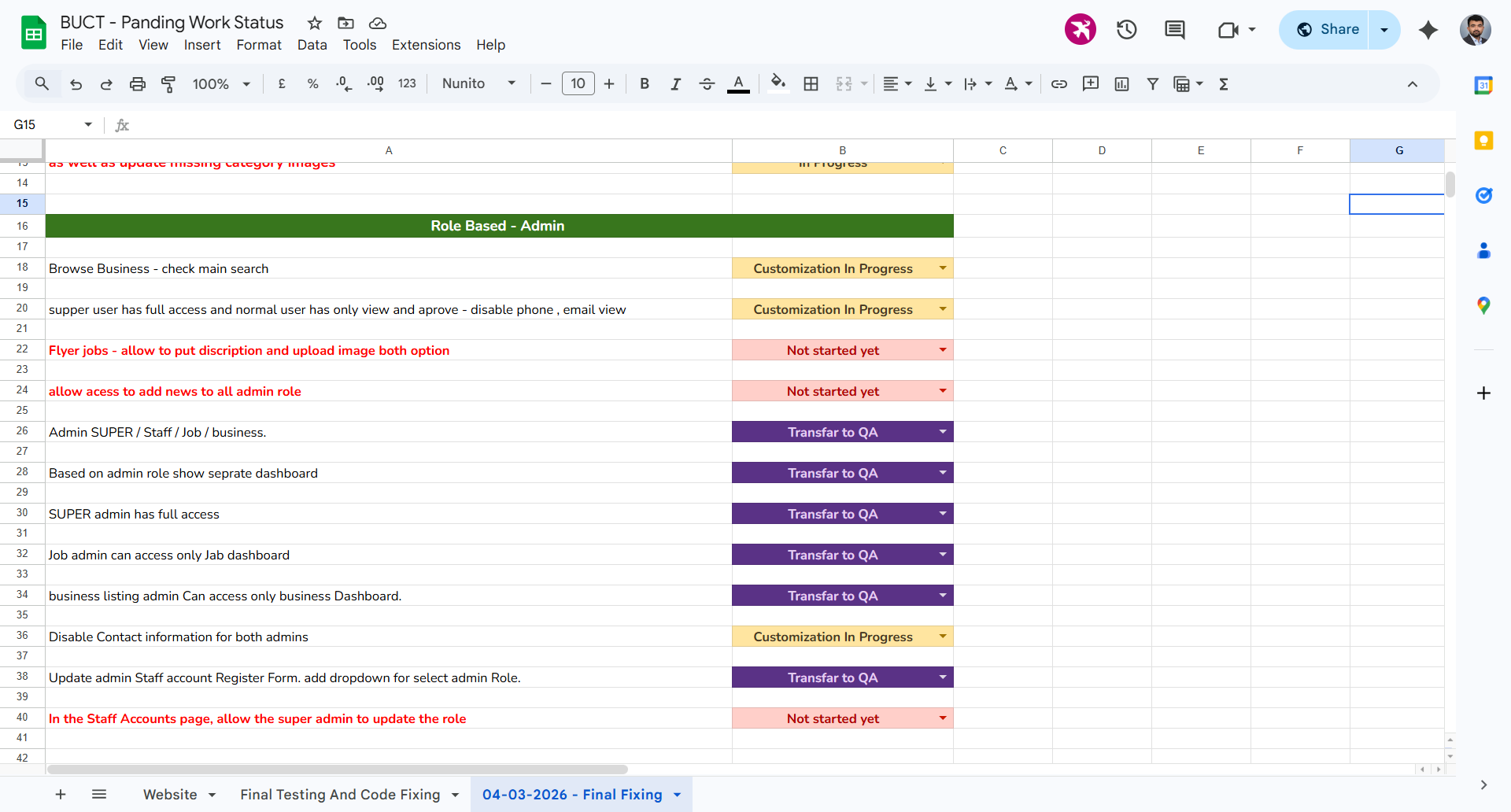
Task: Click the Create a filter icon
Action: click(x=1153, y=84)
